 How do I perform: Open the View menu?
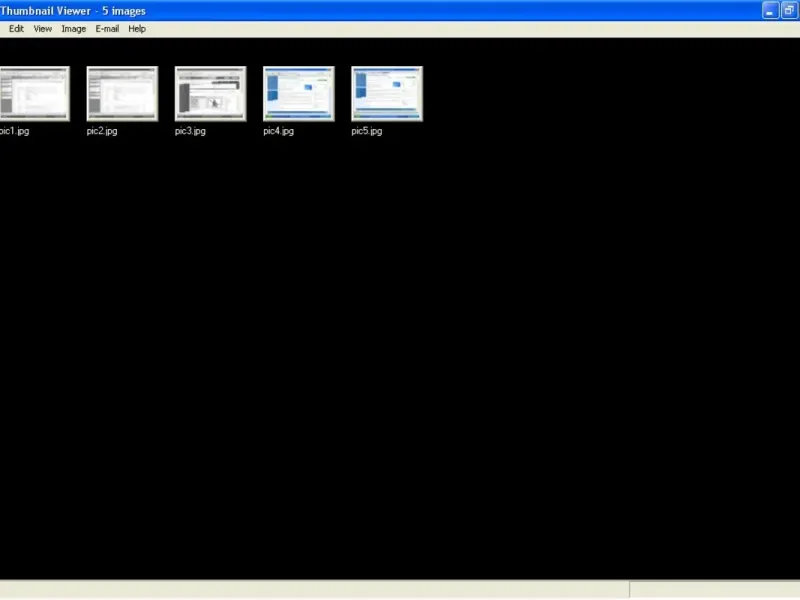43,29
